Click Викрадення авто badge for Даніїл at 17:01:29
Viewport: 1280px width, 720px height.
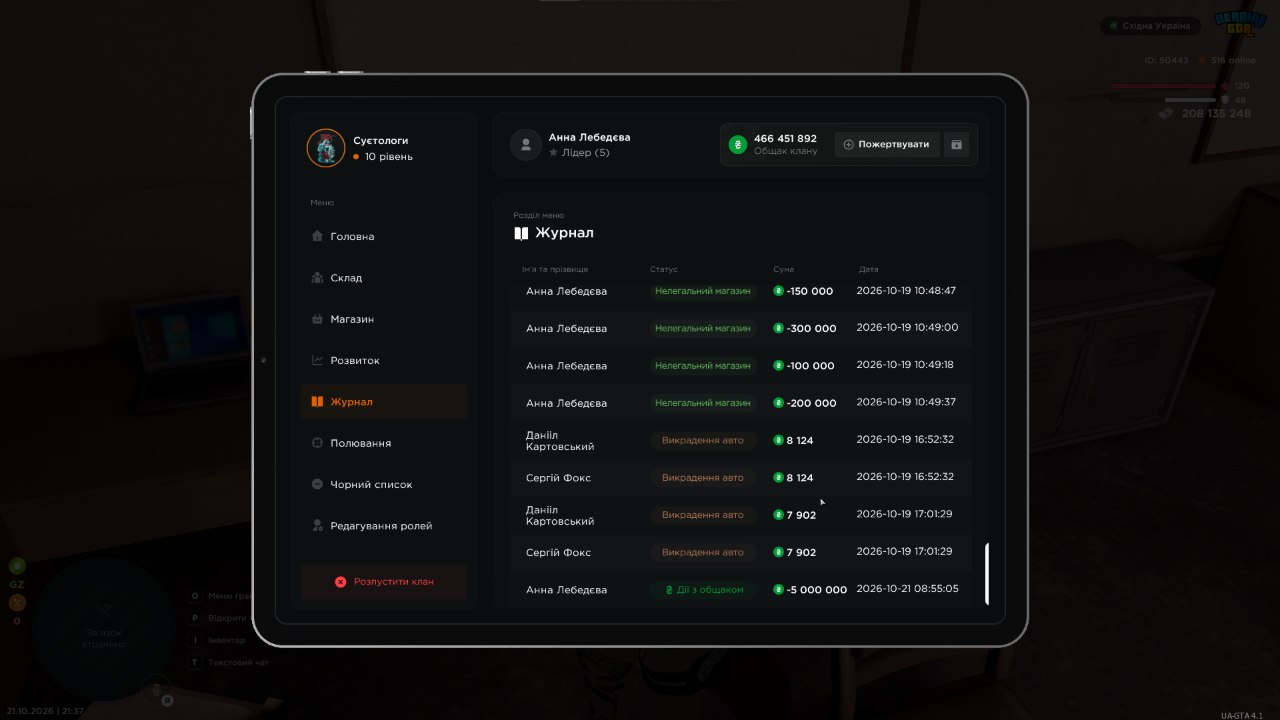[703, 515]
